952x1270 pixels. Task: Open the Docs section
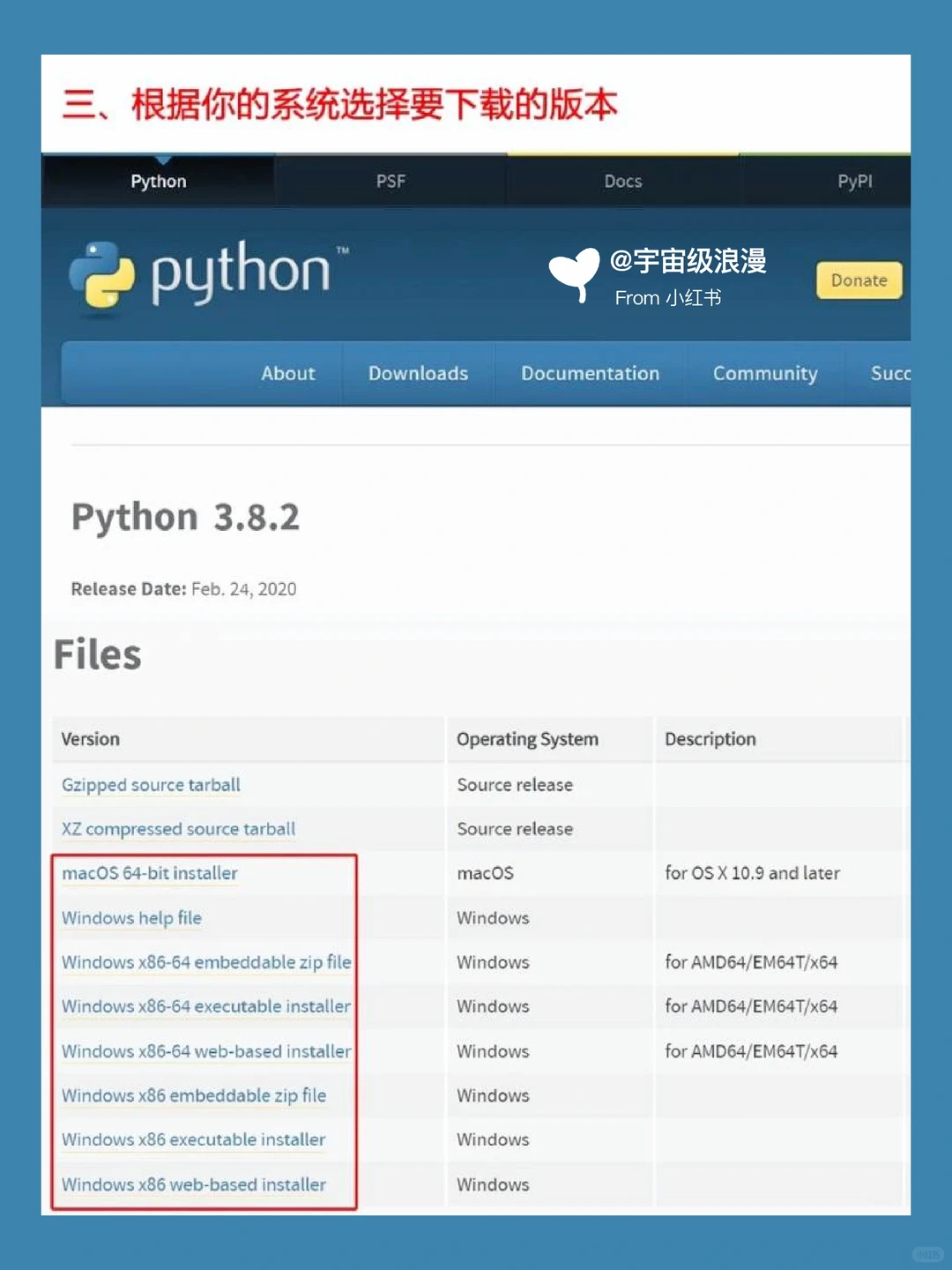pos(623,181)
